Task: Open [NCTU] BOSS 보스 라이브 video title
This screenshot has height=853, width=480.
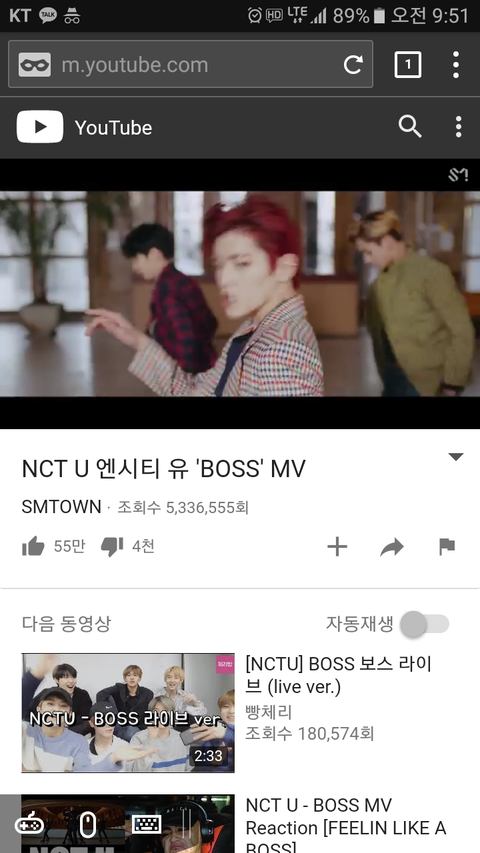Action: click(x=339, y=675)
